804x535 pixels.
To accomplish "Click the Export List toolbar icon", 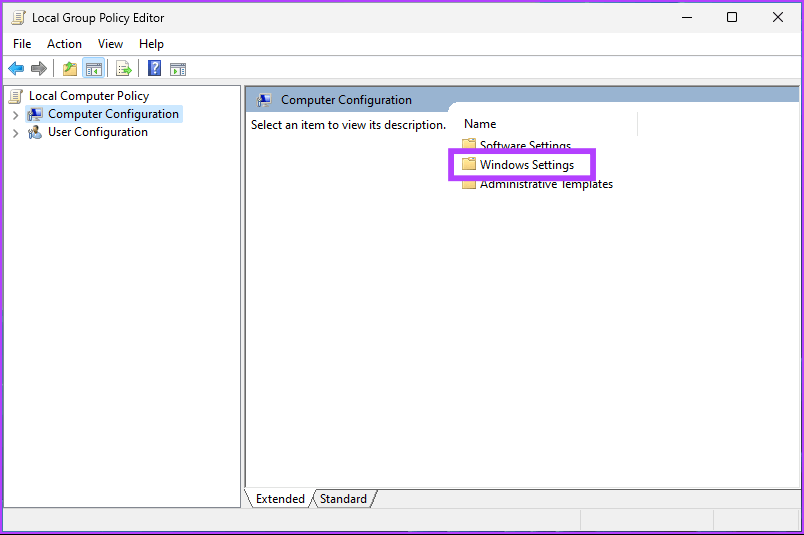I will (x=124, y=68).
